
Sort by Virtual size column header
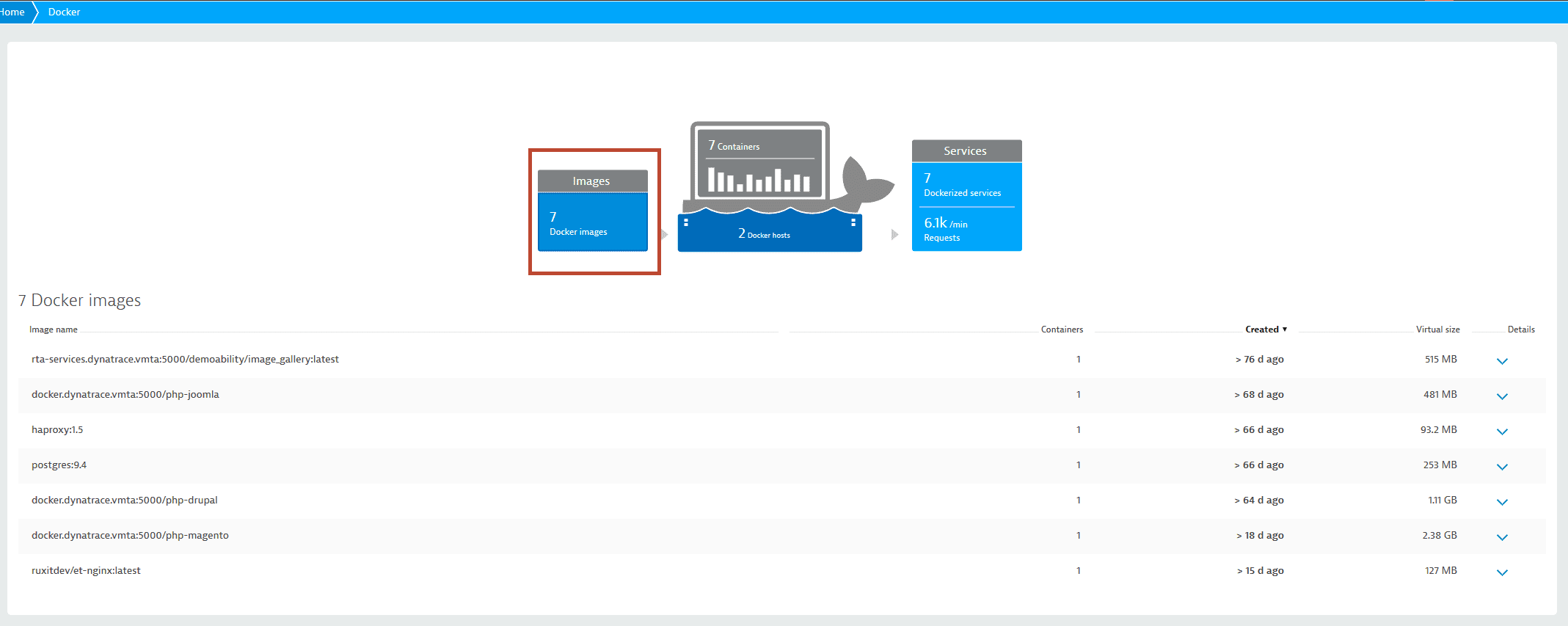click(1437, 330)
